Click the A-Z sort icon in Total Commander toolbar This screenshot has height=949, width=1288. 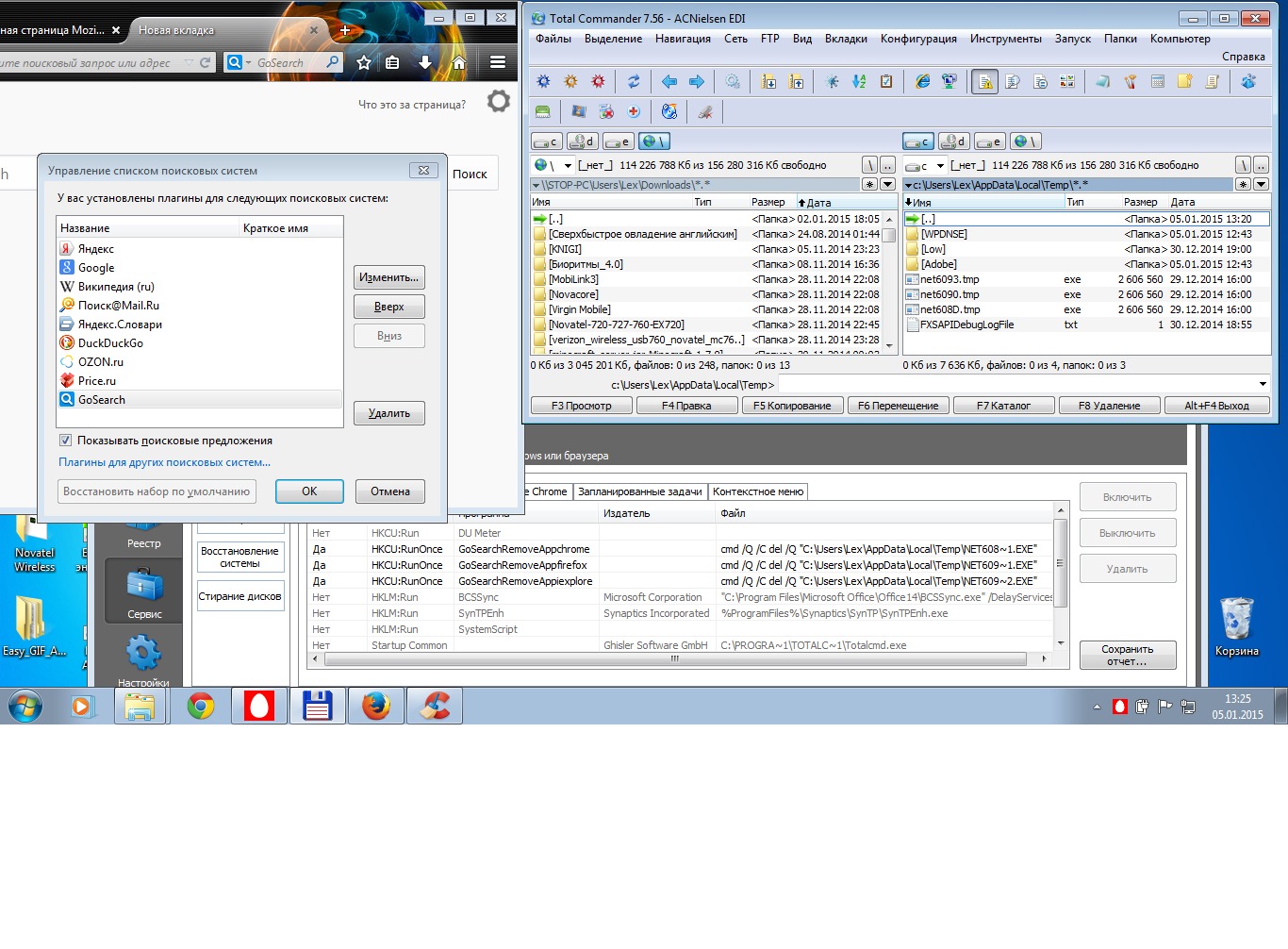pyautogui.click(x=859, y=82)
